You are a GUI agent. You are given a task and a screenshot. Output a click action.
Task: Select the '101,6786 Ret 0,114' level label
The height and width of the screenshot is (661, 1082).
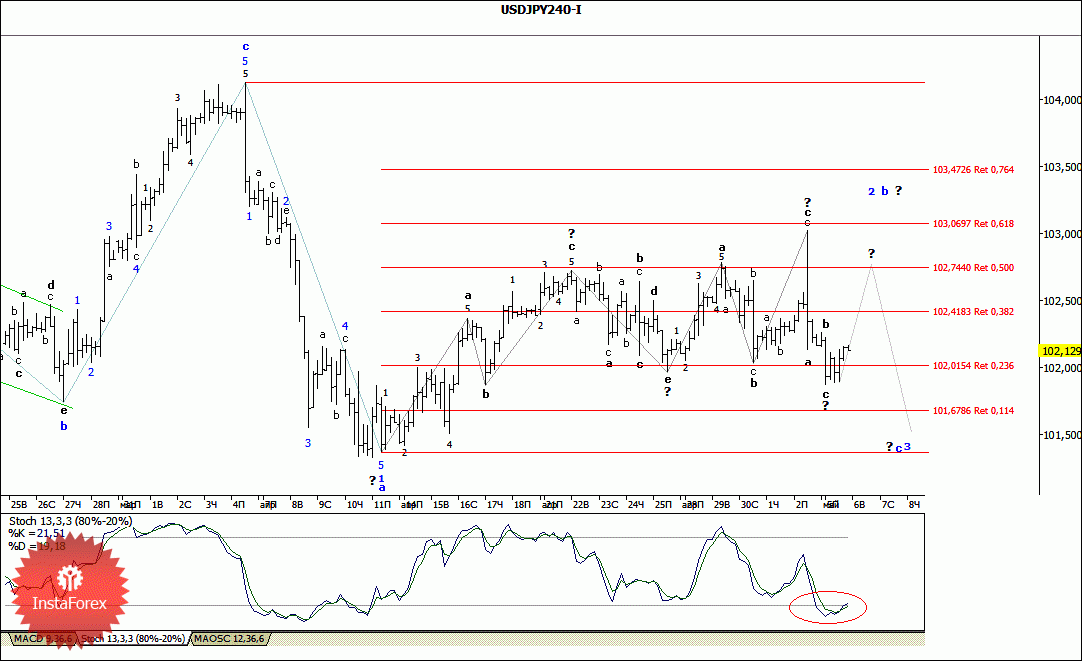(973, 411)
